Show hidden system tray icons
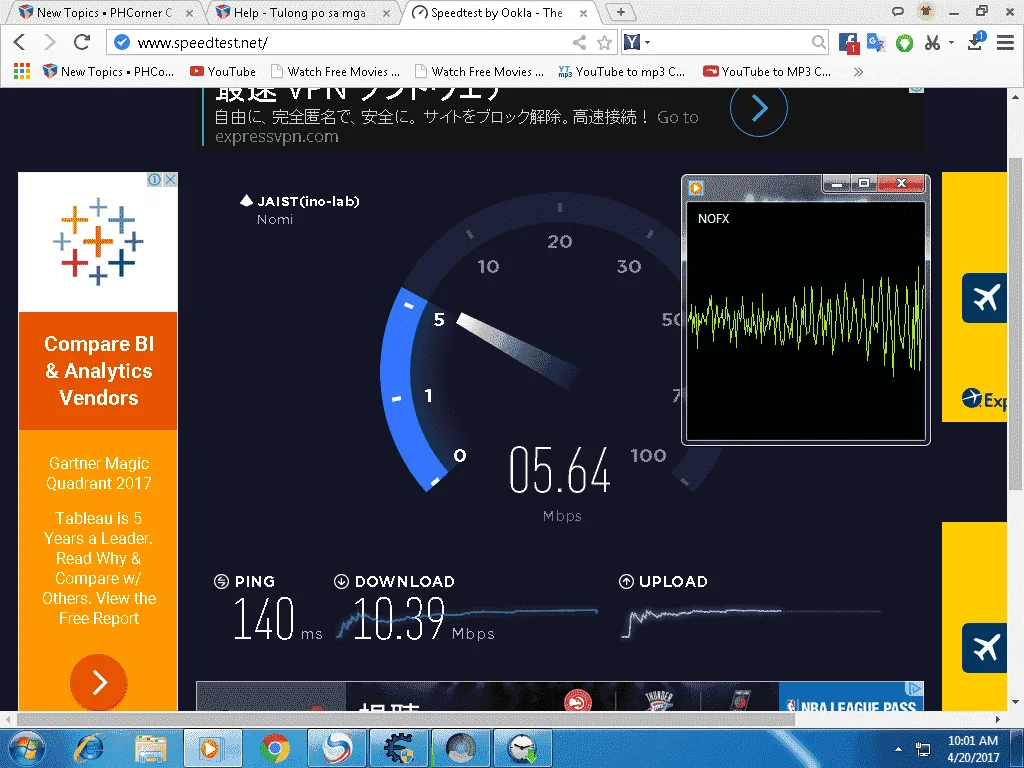The height and width of the screenshot is (768, 1024). 899,749
